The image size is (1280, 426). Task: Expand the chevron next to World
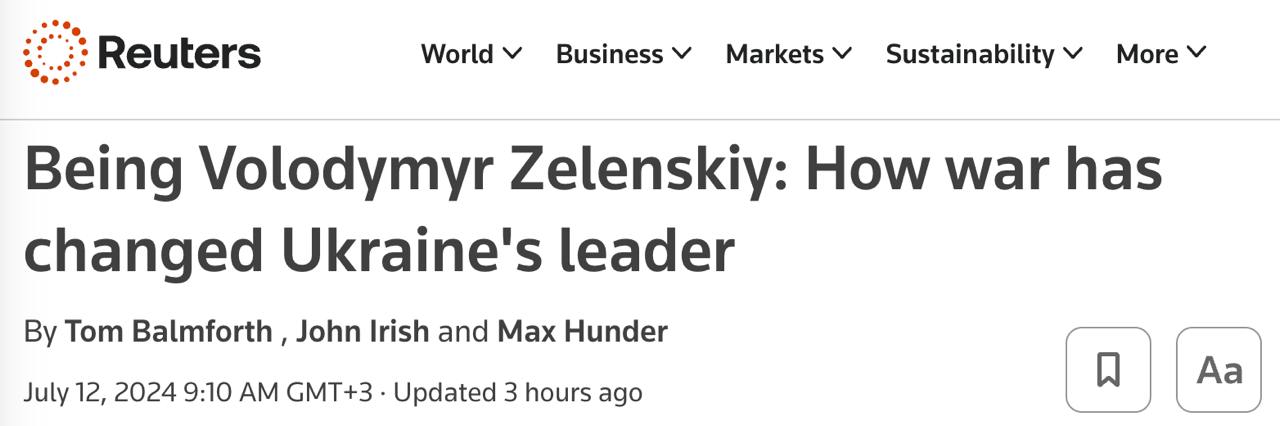(x=512, y=53)
